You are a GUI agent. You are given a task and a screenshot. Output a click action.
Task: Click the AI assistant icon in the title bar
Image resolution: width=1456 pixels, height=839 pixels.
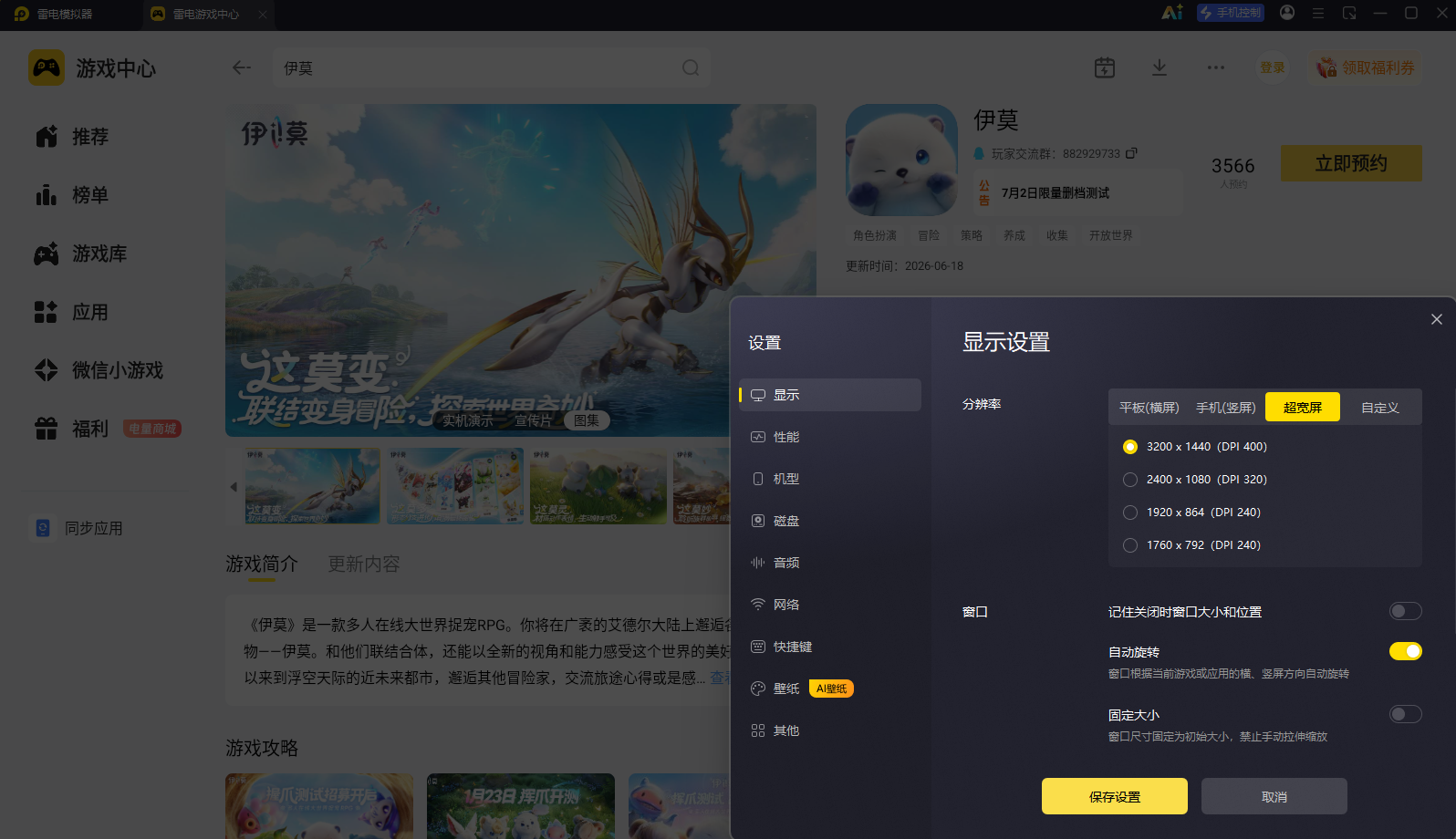coord(1172,13)
